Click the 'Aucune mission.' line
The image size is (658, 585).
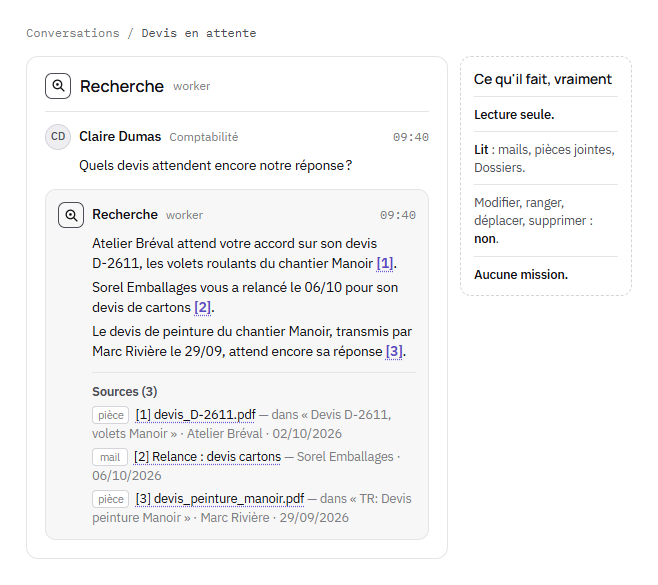click(521, 274)
